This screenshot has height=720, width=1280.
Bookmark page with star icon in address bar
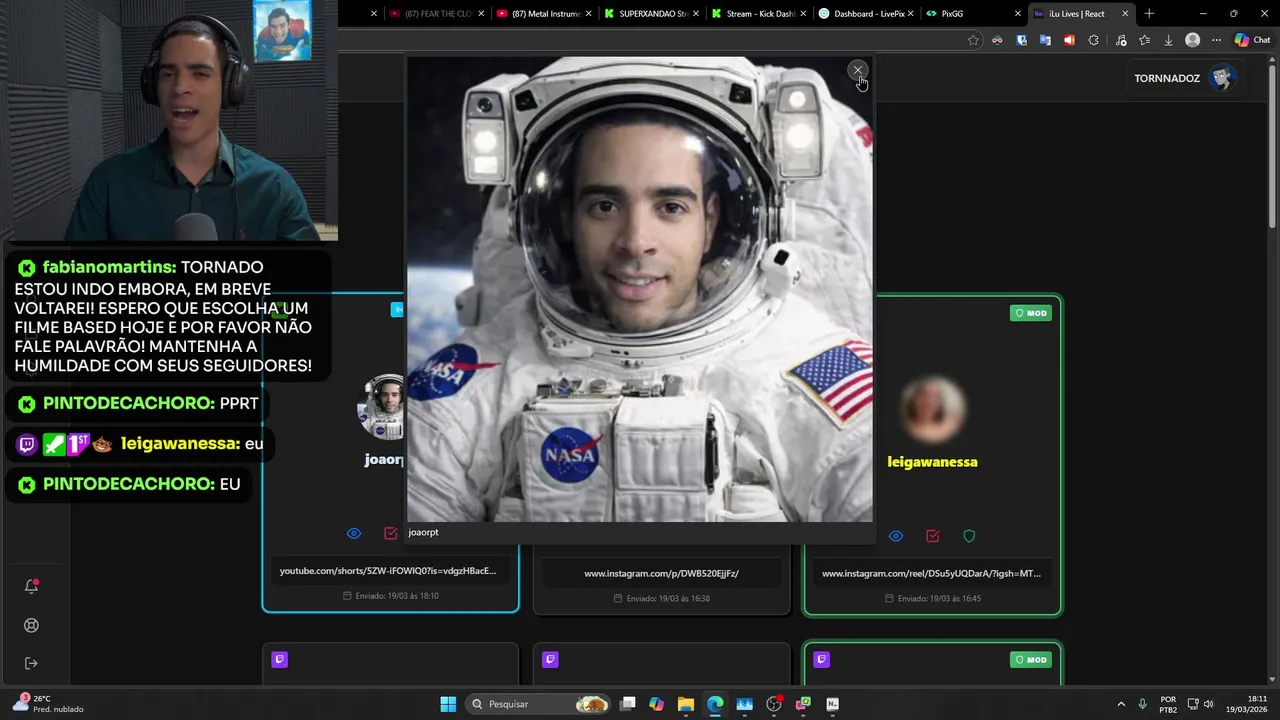[x=973, y=40]
